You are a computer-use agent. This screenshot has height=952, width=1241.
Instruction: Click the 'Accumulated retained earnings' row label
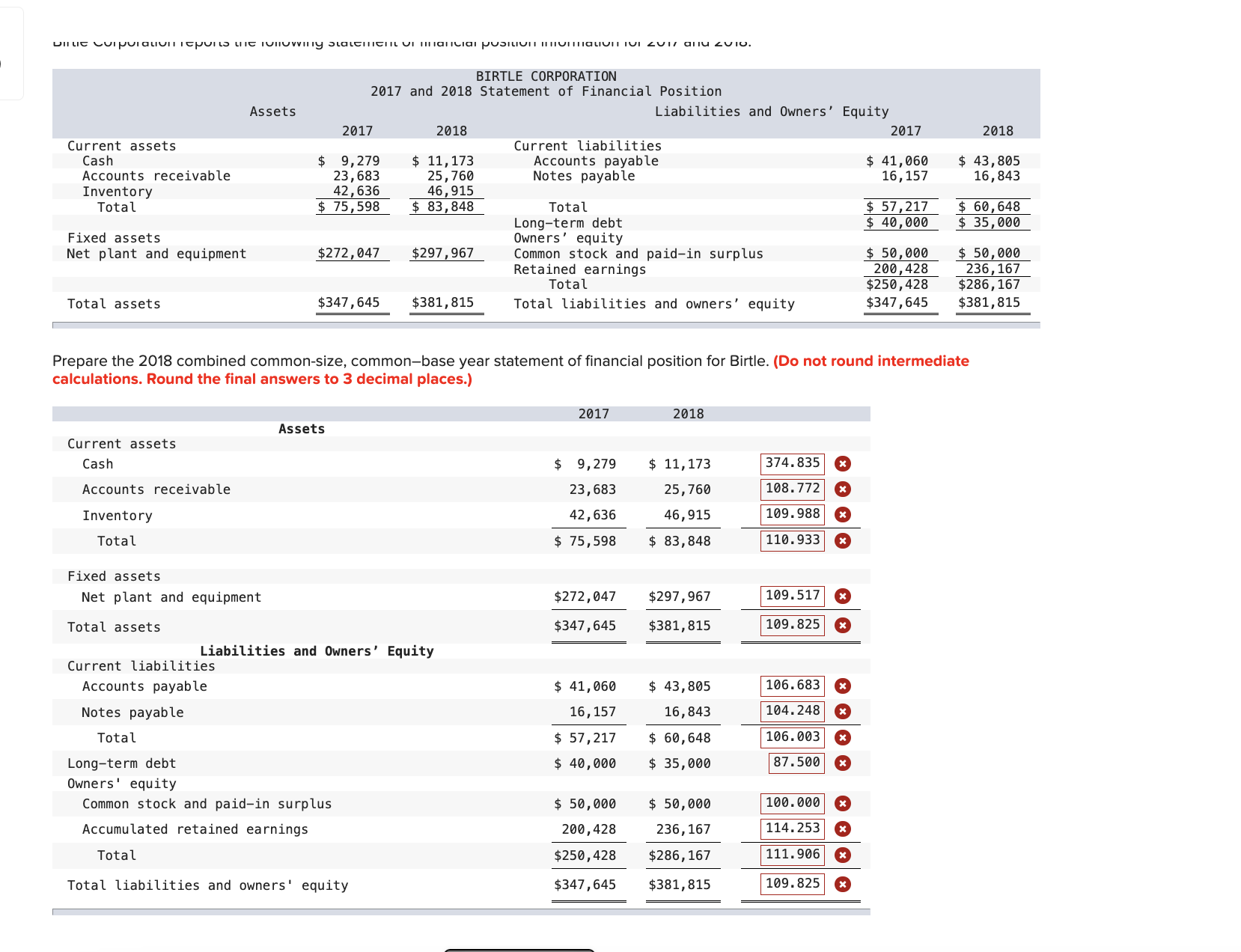click(195, 829)
